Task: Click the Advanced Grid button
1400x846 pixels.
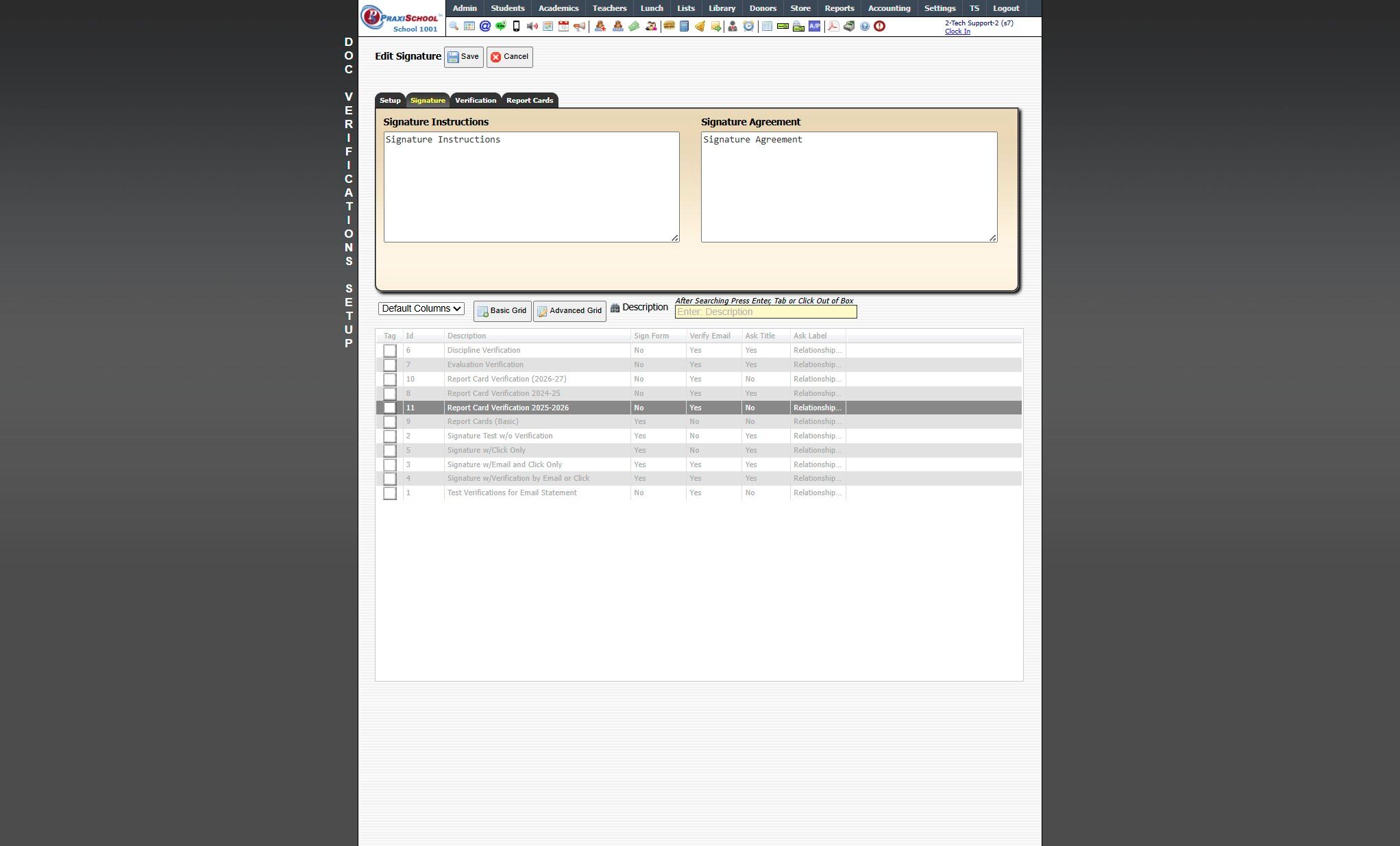Action: (569, 311)
